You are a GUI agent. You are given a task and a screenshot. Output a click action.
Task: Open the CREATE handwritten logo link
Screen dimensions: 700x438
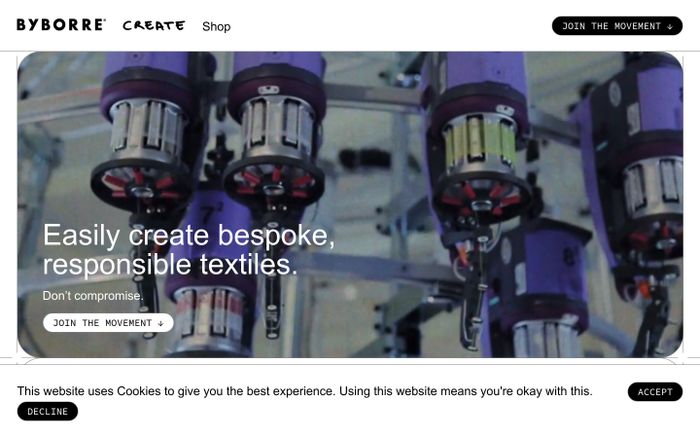coord(154,26)
